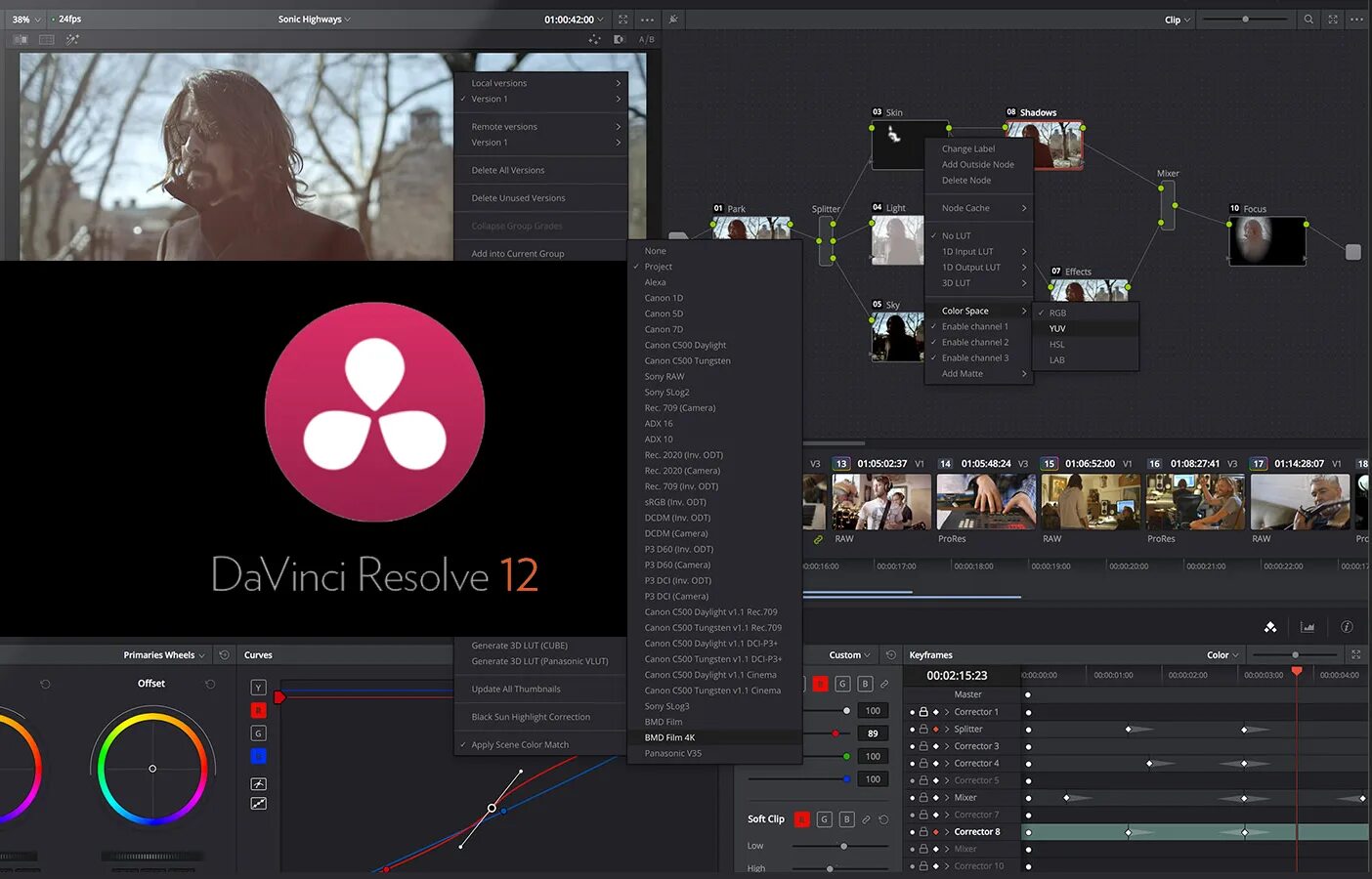This screenshot has height=879, width=1372.
Task: Select the red R channel curve button
Action: pos(258,710)
